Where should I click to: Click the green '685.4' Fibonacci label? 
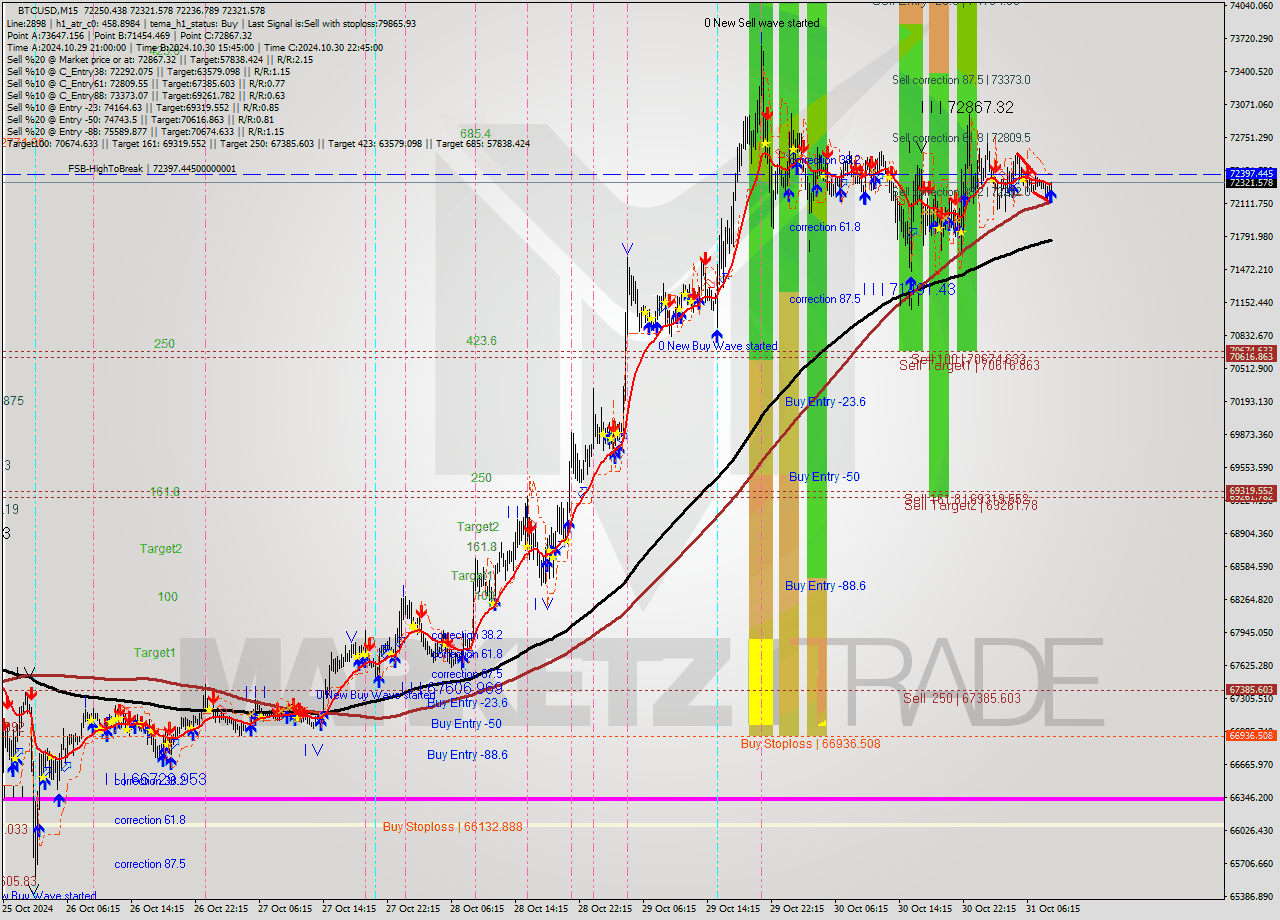476,134
